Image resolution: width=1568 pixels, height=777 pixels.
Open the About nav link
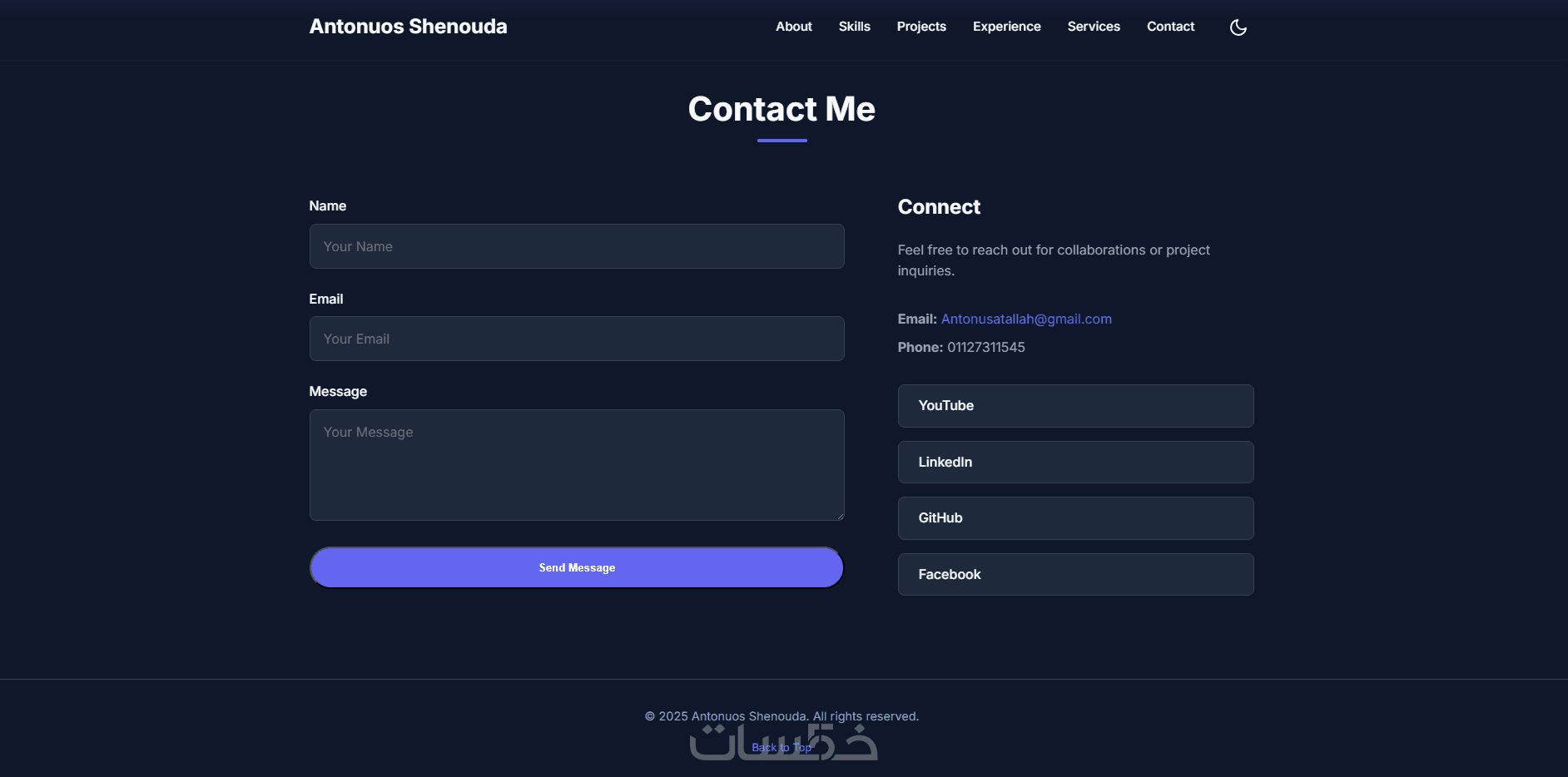tap(793, 27)
